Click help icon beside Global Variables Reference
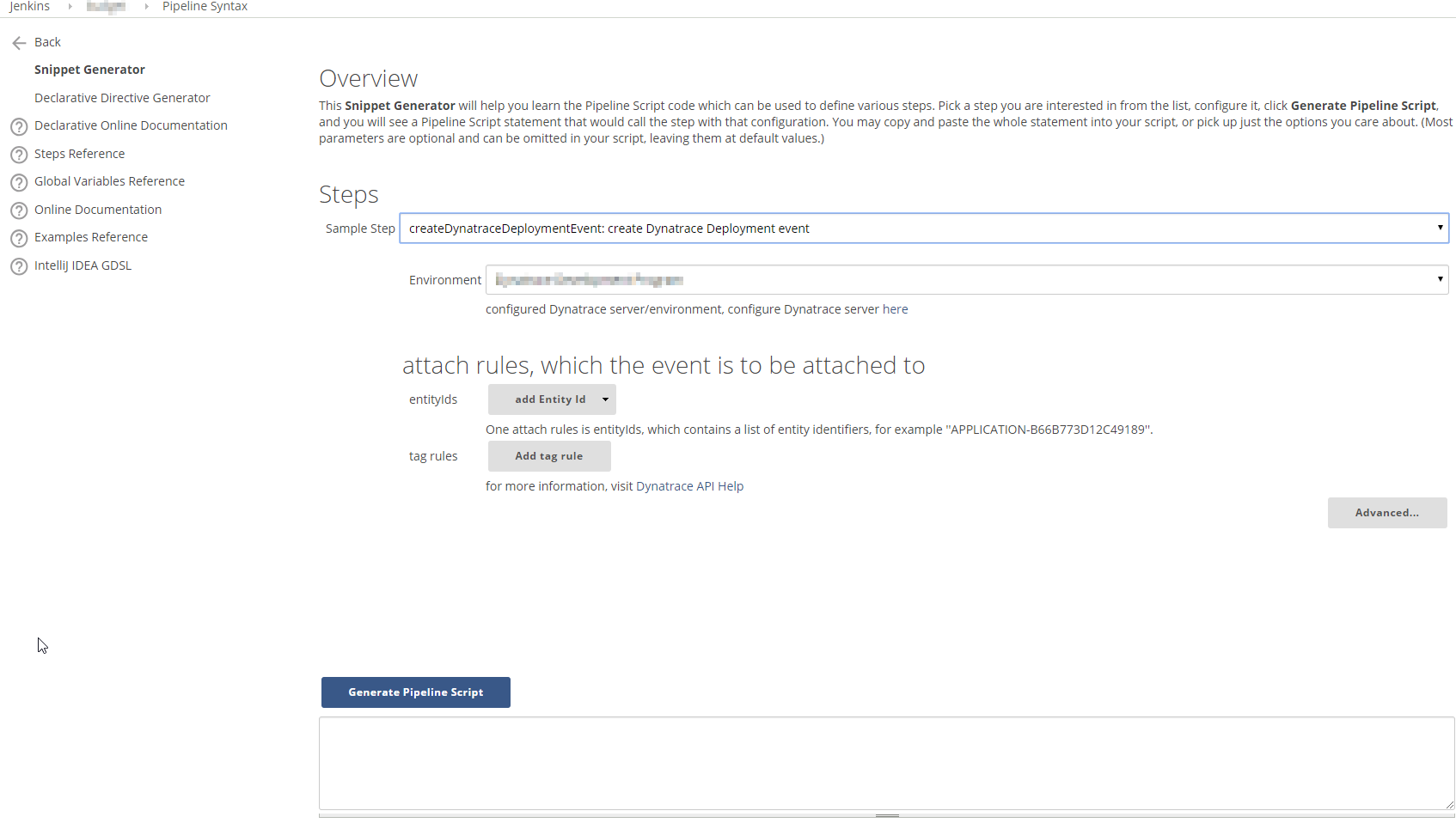 19,183
